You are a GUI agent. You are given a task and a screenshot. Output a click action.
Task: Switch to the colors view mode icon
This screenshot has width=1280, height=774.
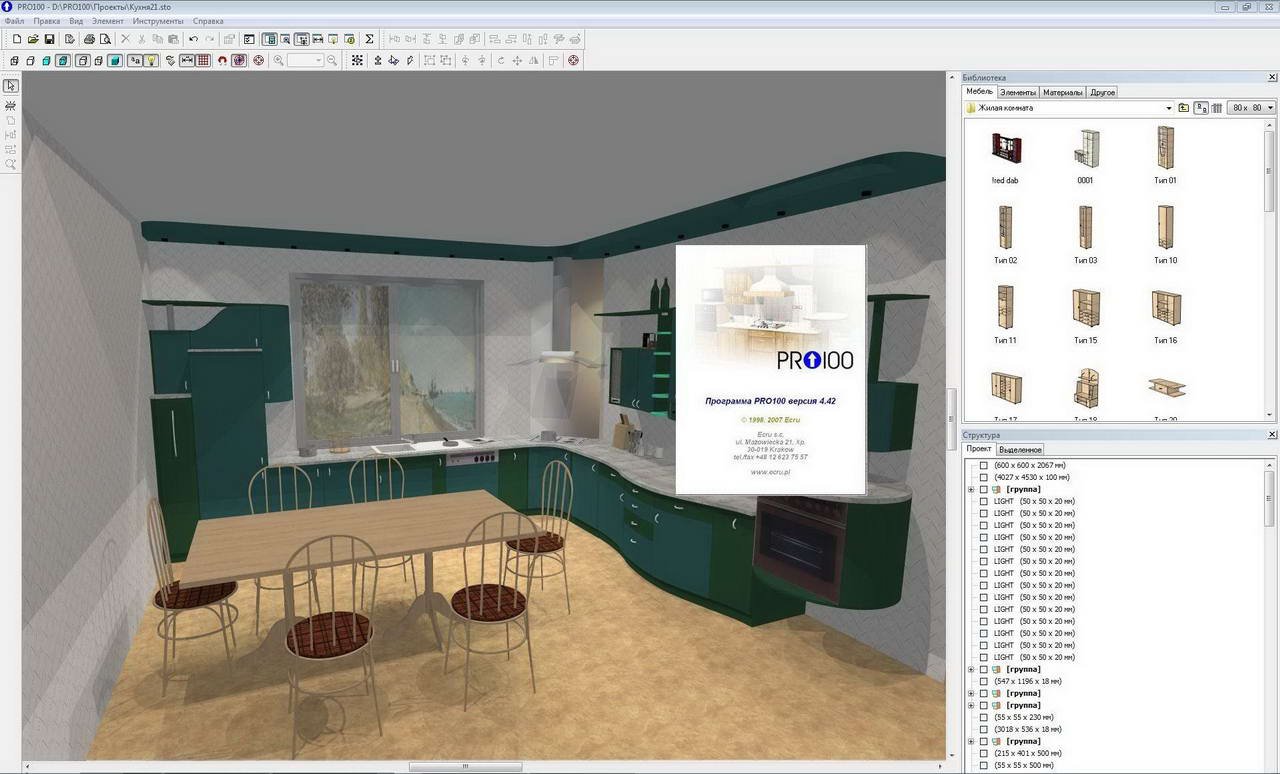tap(46, 60)
